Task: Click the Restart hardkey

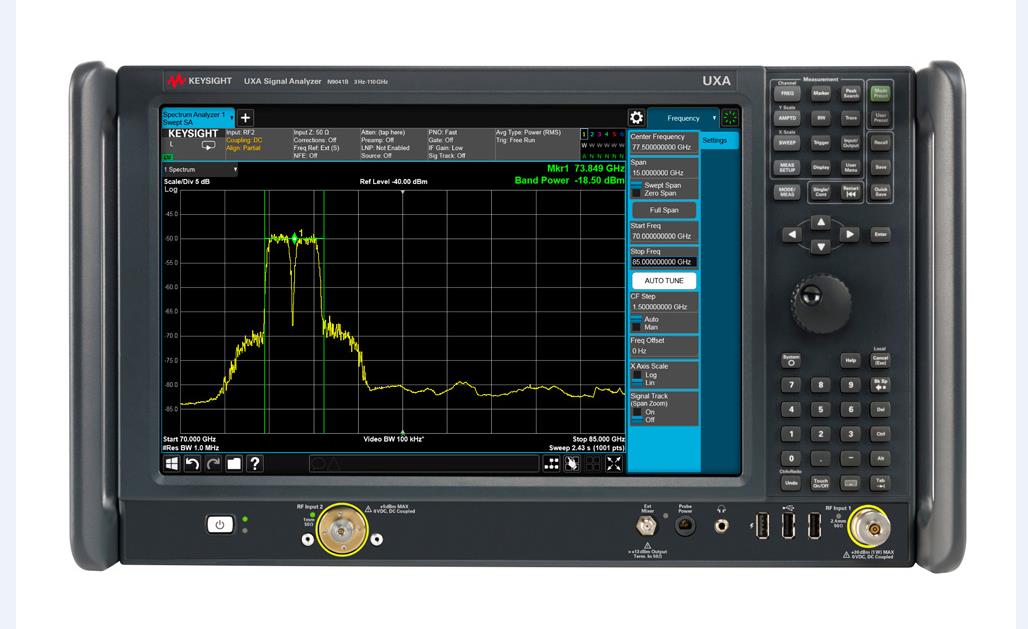Action: tap(850, 192)
